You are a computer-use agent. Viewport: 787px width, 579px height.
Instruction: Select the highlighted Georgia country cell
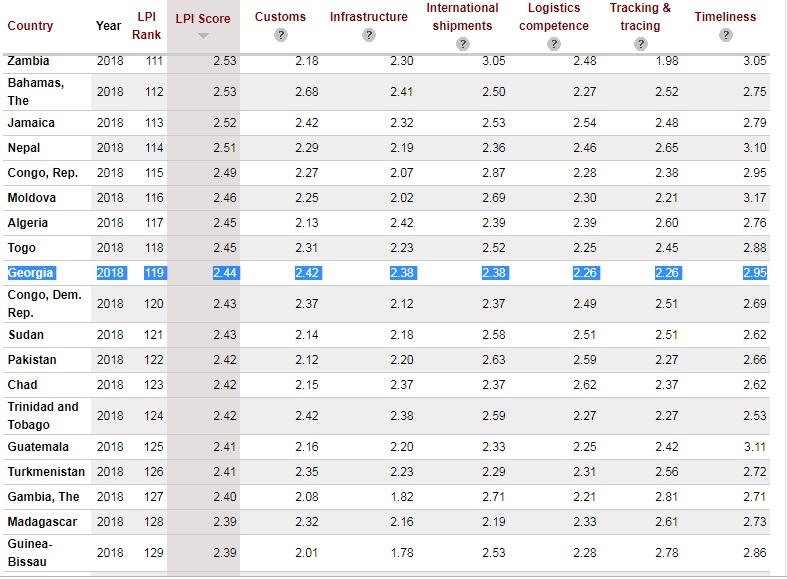point(31,273)
